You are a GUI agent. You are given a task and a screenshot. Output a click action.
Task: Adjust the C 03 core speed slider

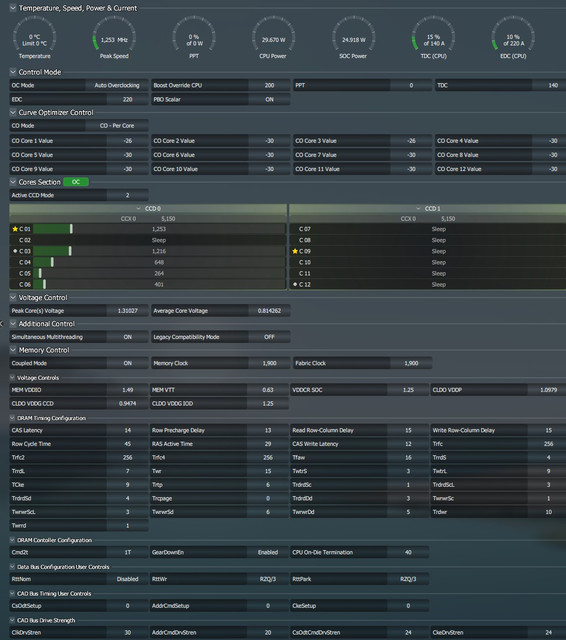pos(70,251)
